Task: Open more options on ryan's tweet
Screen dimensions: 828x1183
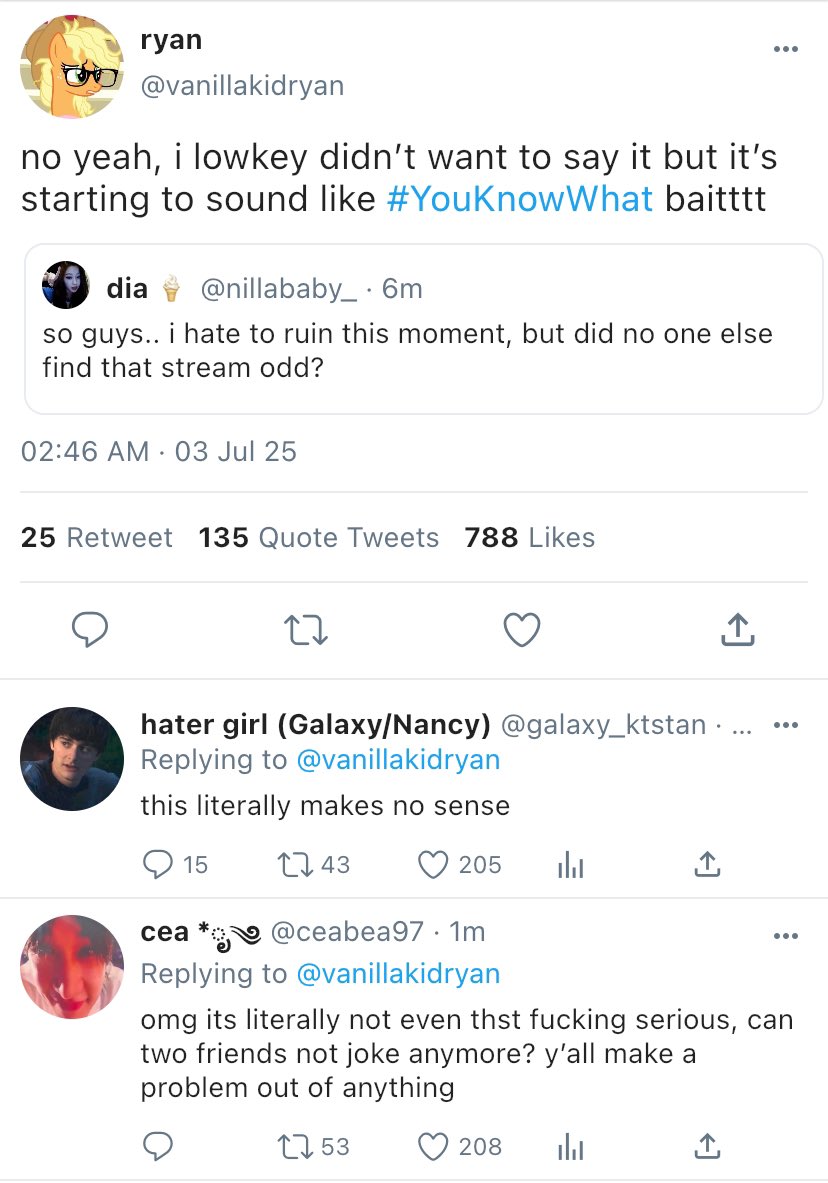Action: pyautogui.click(x=786, y=49)
